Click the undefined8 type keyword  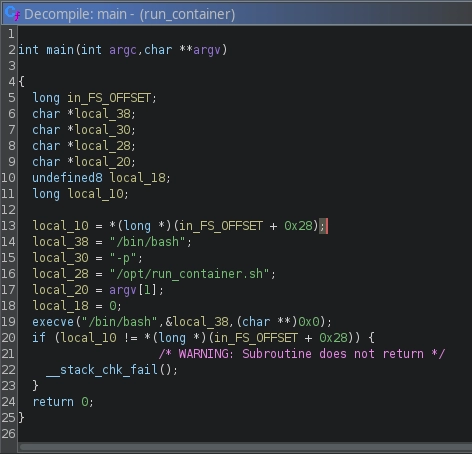click(67, 178)
